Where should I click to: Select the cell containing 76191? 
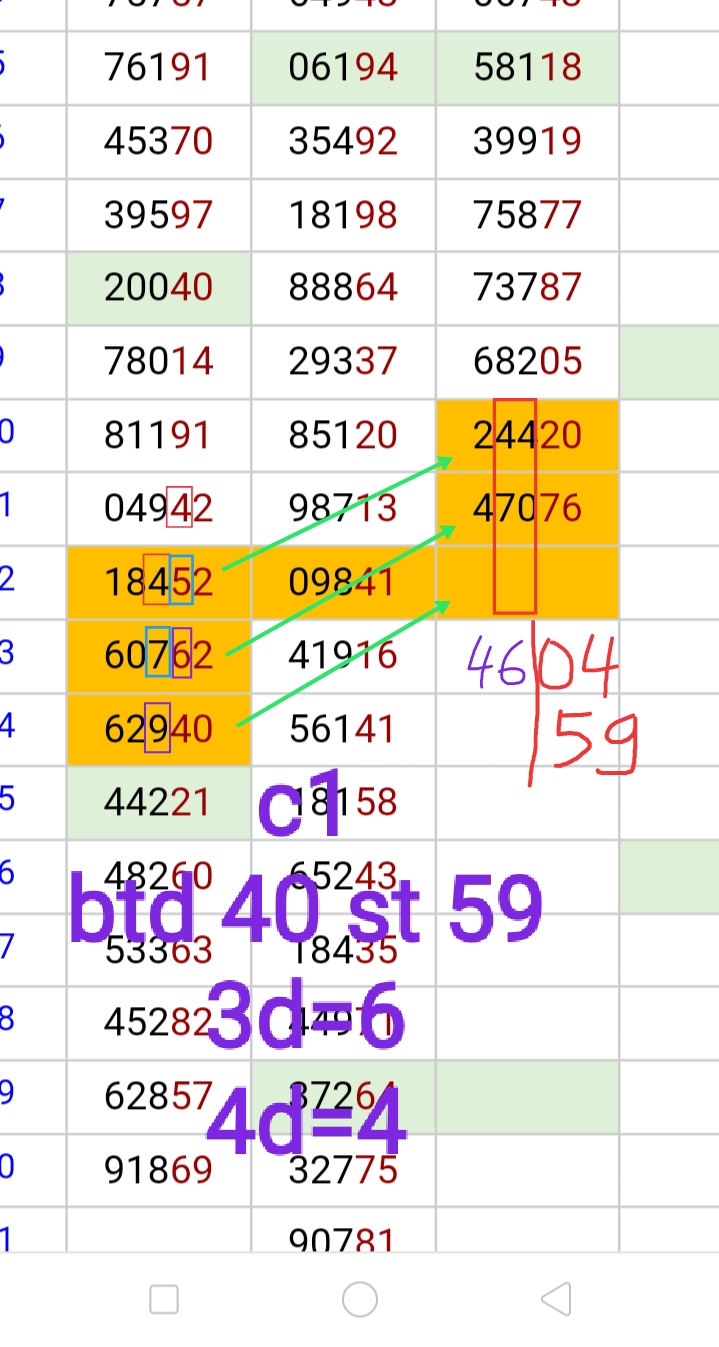point(158,67)
